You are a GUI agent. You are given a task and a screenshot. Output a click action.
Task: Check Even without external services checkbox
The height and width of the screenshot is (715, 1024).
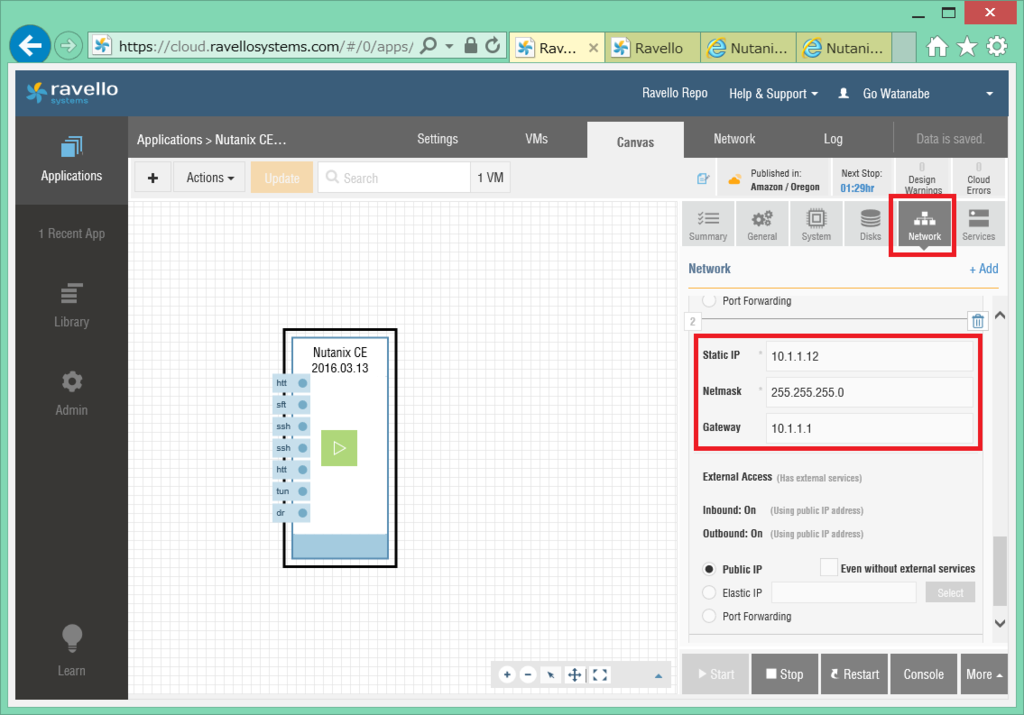tap(829, 567)
